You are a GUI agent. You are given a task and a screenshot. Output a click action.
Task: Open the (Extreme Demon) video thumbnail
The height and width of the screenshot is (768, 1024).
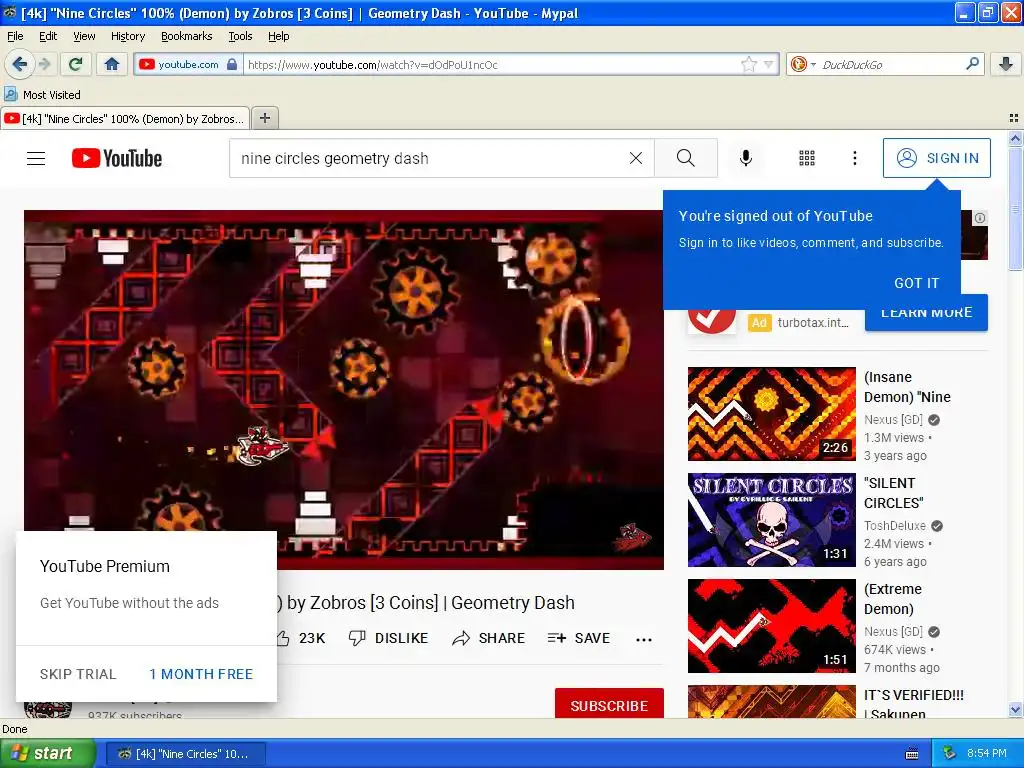pos(771,626)
